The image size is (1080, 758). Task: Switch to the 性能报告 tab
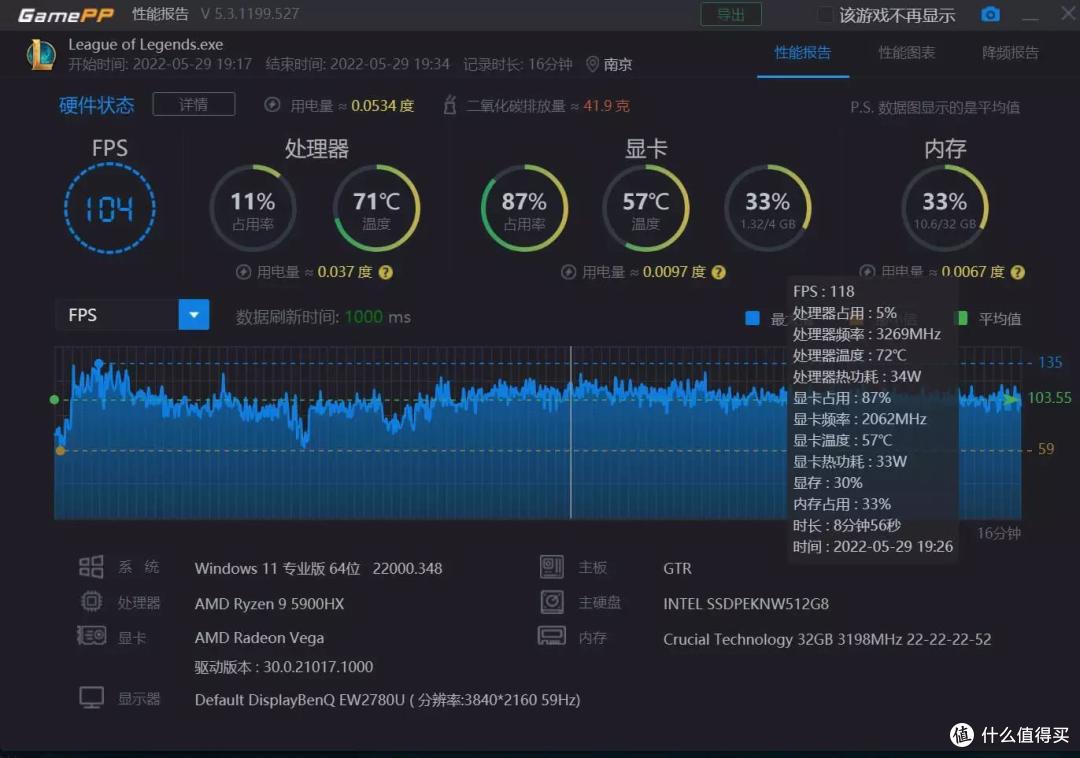(x=802, y=52)
